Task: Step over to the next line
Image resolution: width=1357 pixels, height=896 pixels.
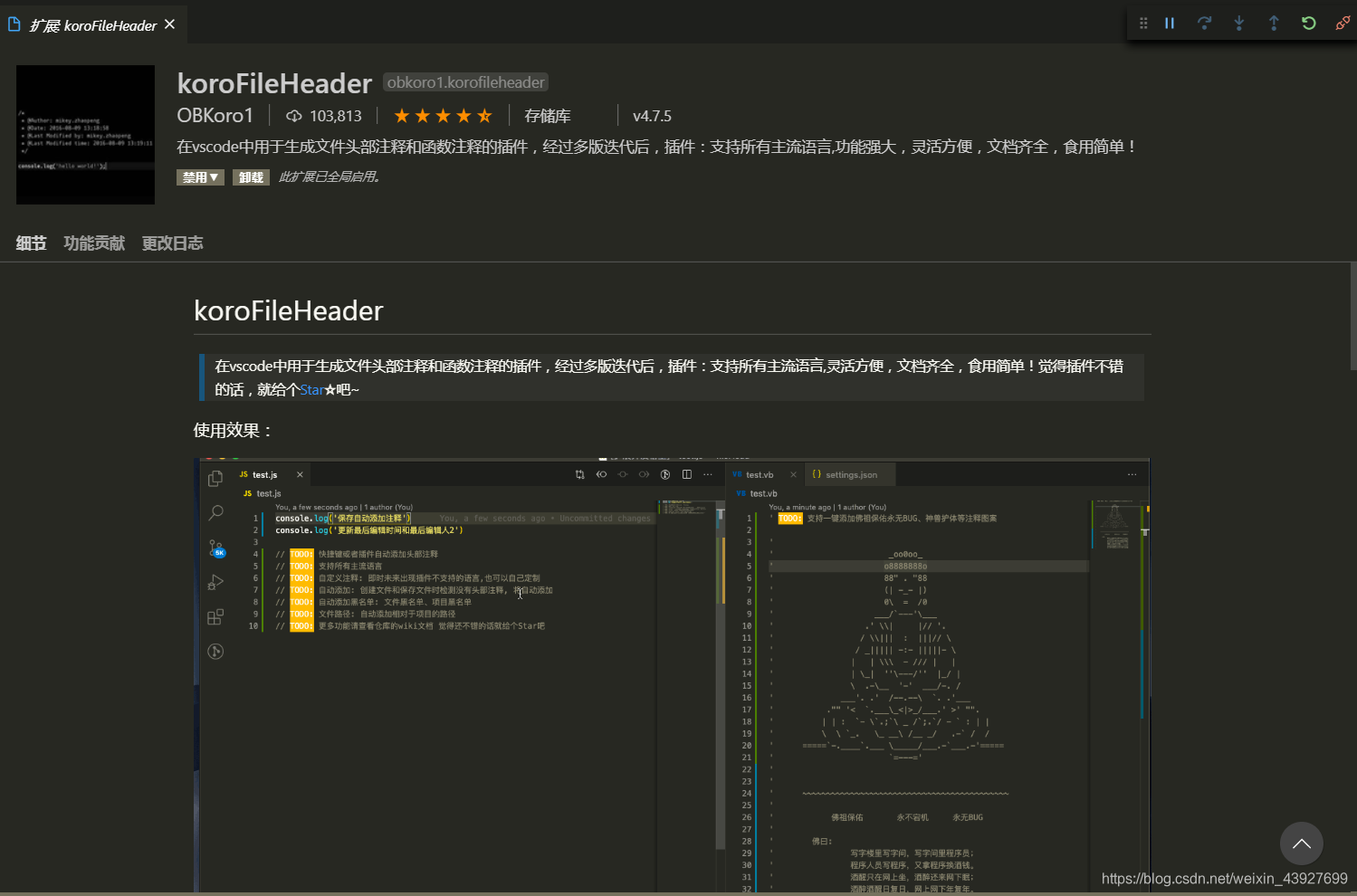Action: coord(1204,23)
